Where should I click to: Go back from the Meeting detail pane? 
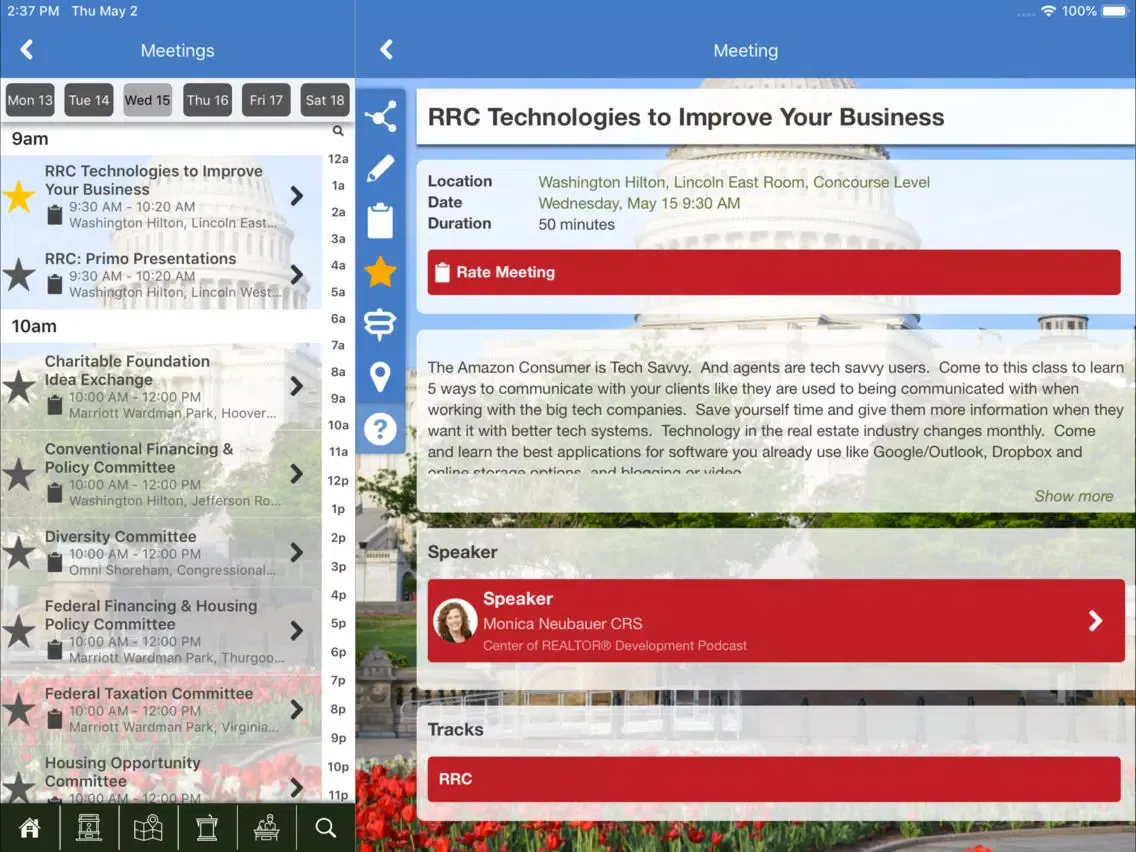click(386, 50)
